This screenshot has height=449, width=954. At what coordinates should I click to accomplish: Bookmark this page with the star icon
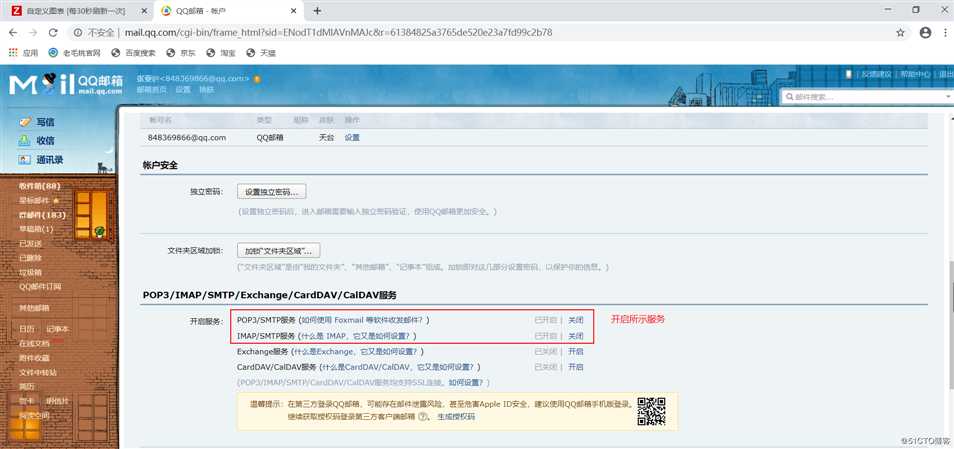900,32
